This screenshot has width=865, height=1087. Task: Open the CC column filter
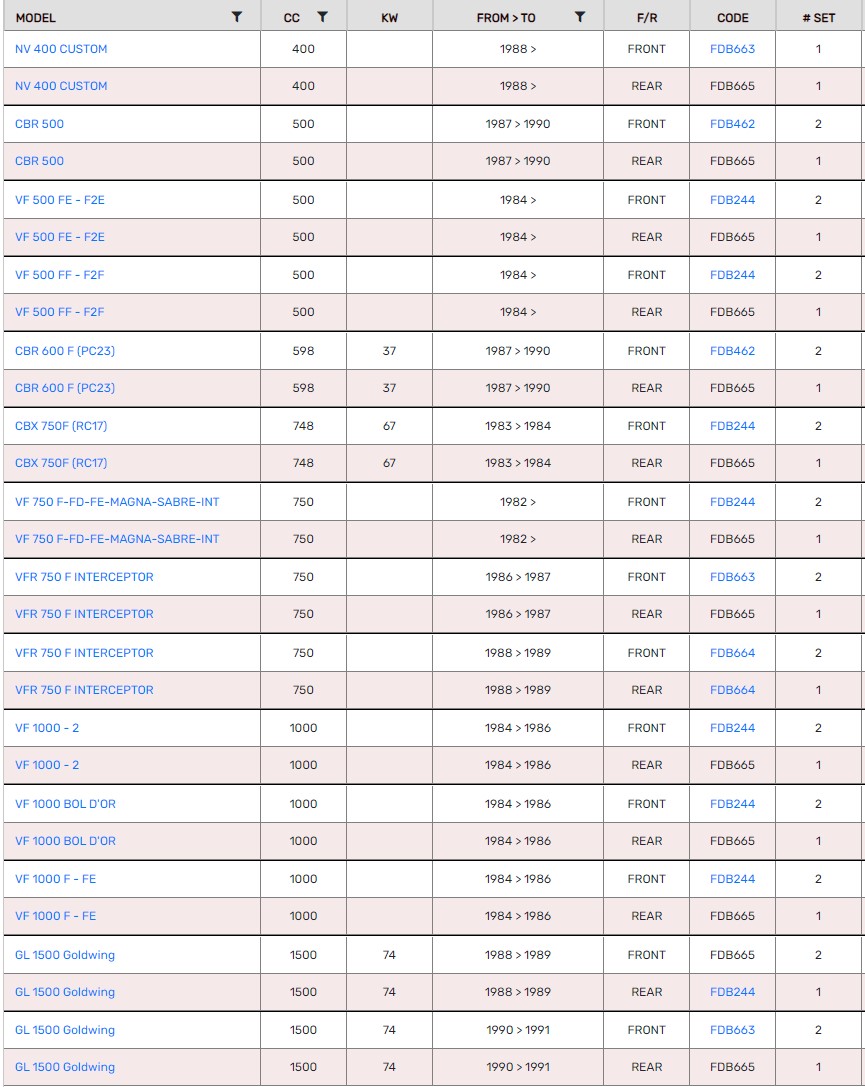pos(322,17)
